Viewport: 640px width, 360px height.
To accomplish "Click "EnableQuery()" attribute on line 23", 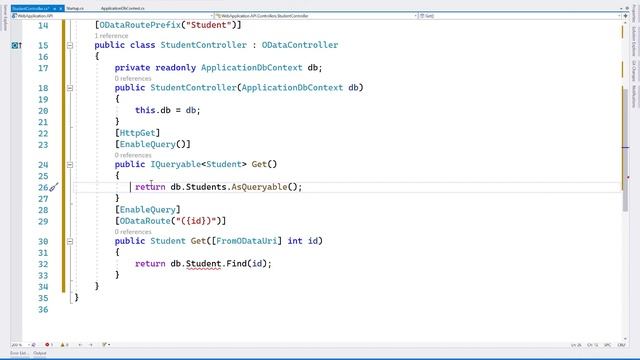I will coord(153,144).
